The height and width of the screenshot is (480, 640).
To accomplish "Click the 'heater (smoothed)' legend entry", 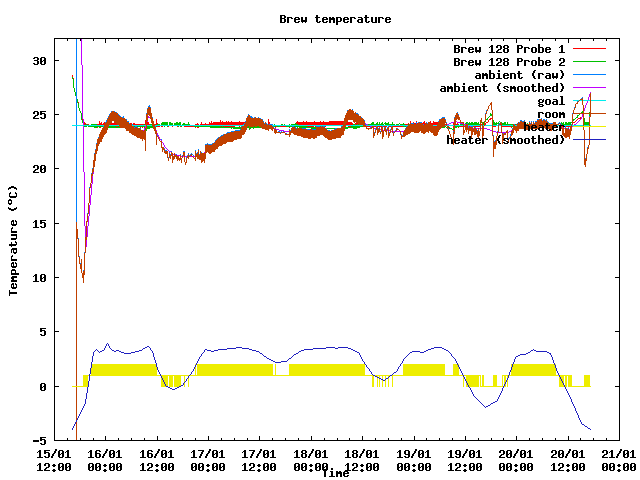I will point(505,140).
